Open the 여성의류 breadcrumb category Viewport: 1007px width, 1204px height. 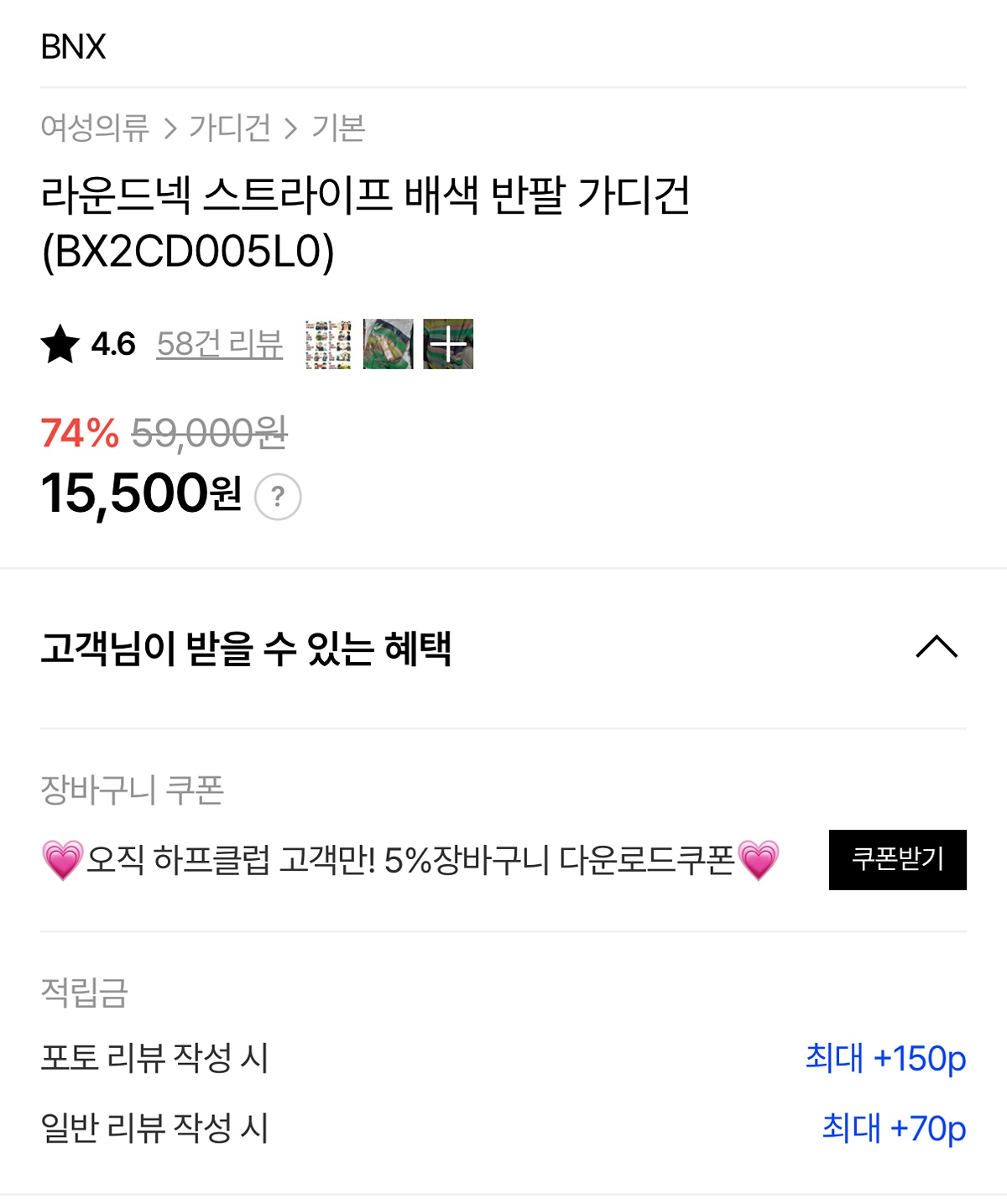click(95, 128)
